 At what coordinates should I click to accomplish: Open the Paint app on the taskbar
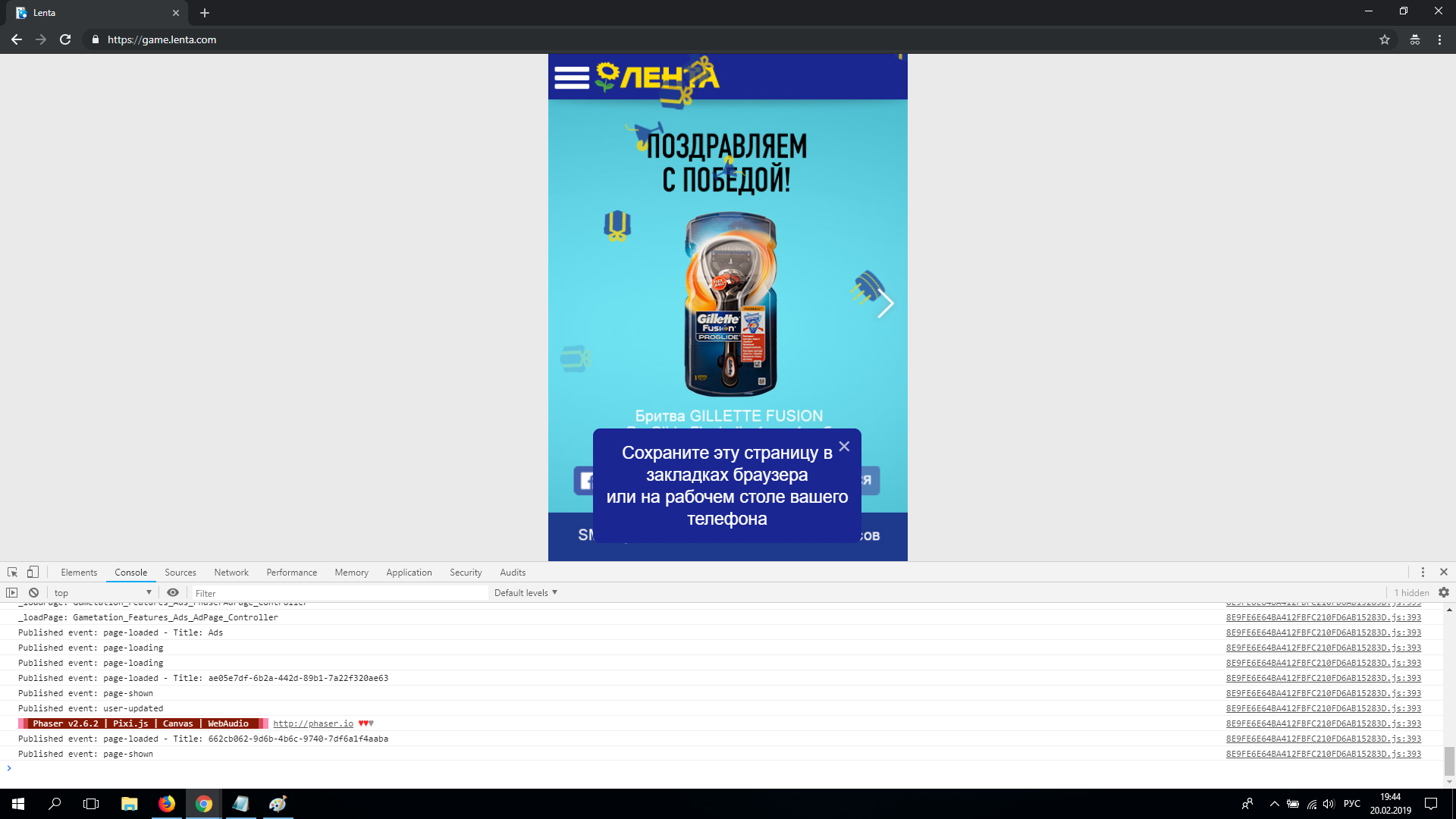click(x=278, y=804)
